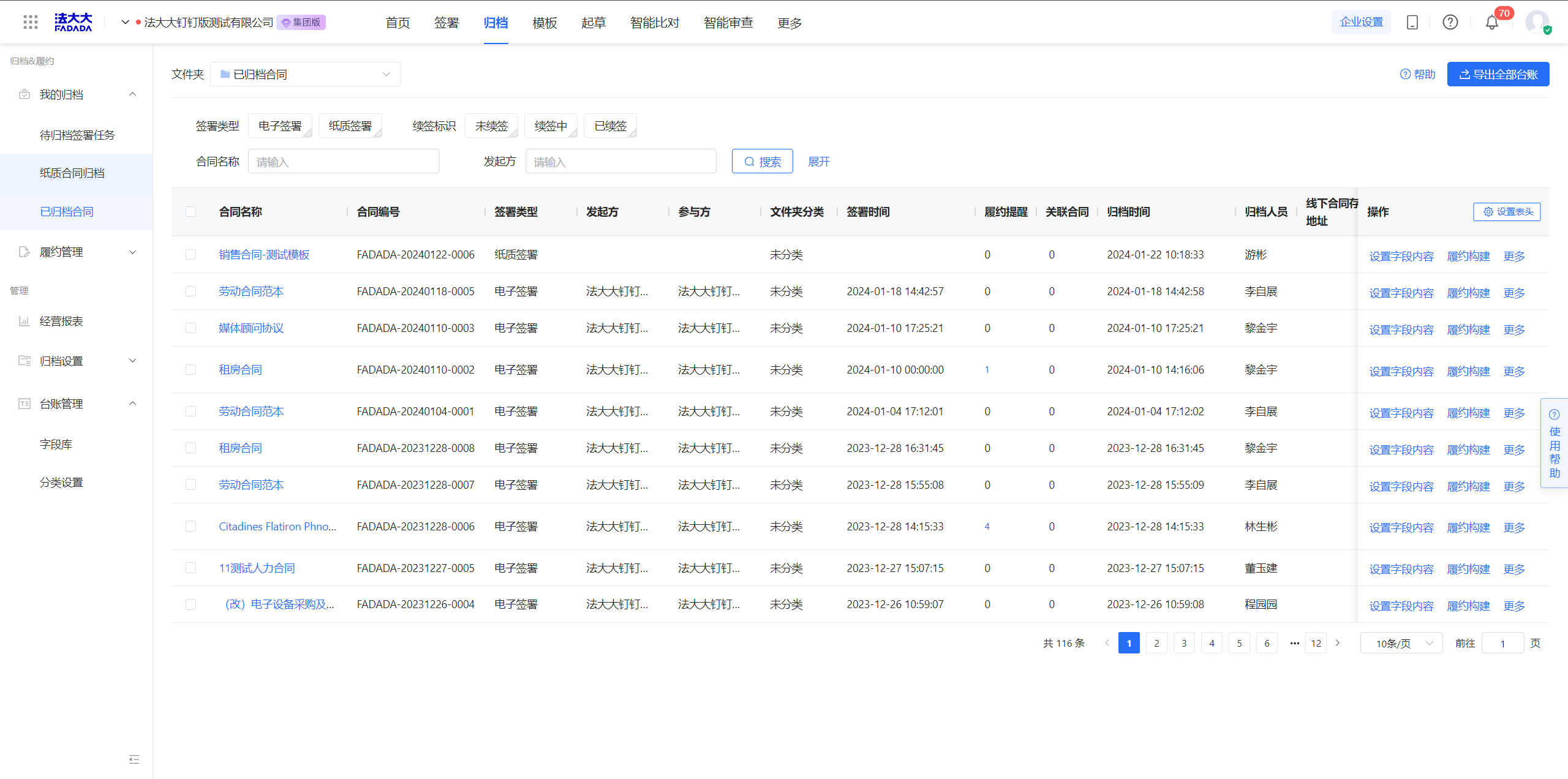Switch to the 签署 top tab
The width and height of the screenshot is (1568, 779).
[447, 23]
